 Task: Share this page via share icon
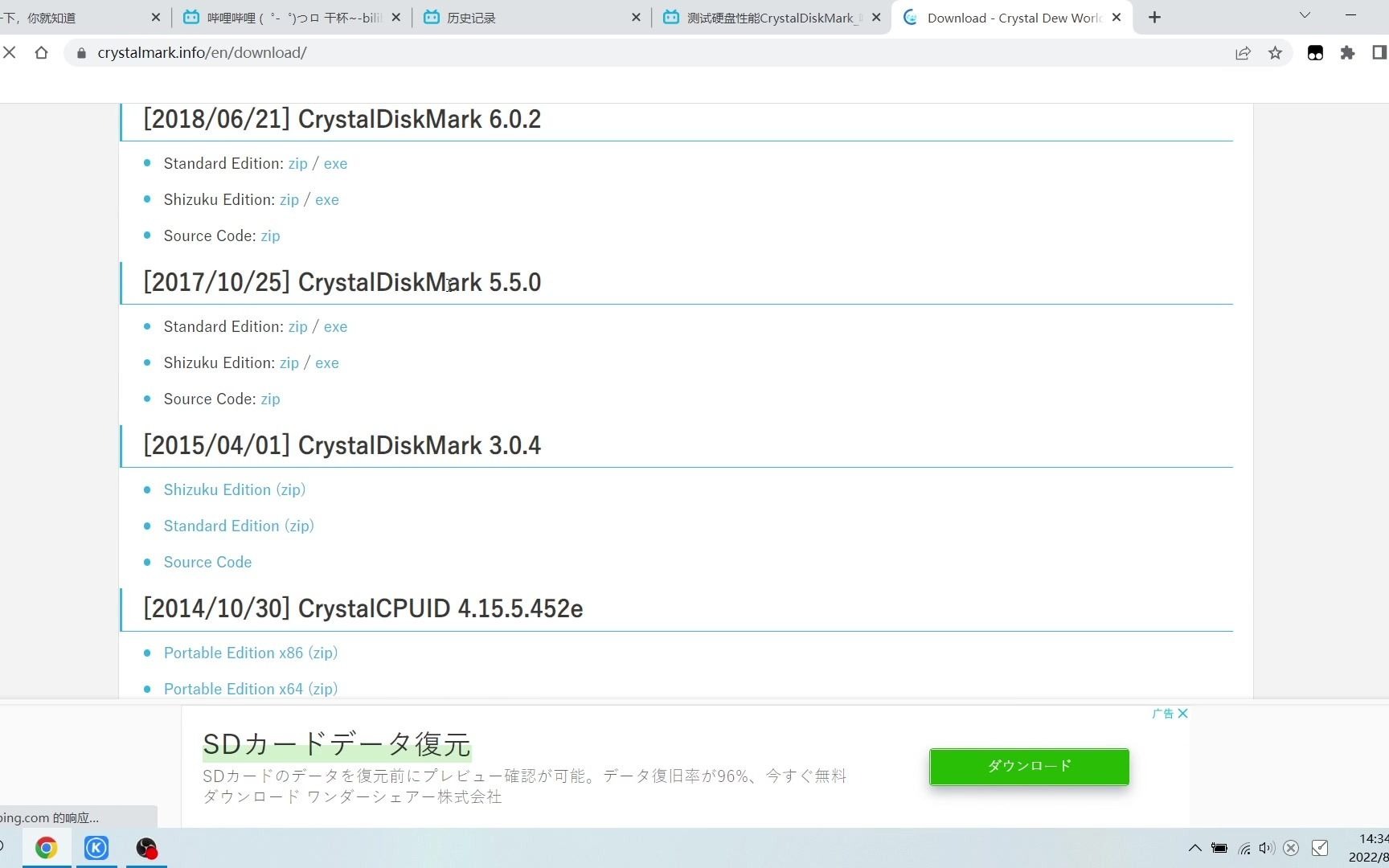(1243, 53)
